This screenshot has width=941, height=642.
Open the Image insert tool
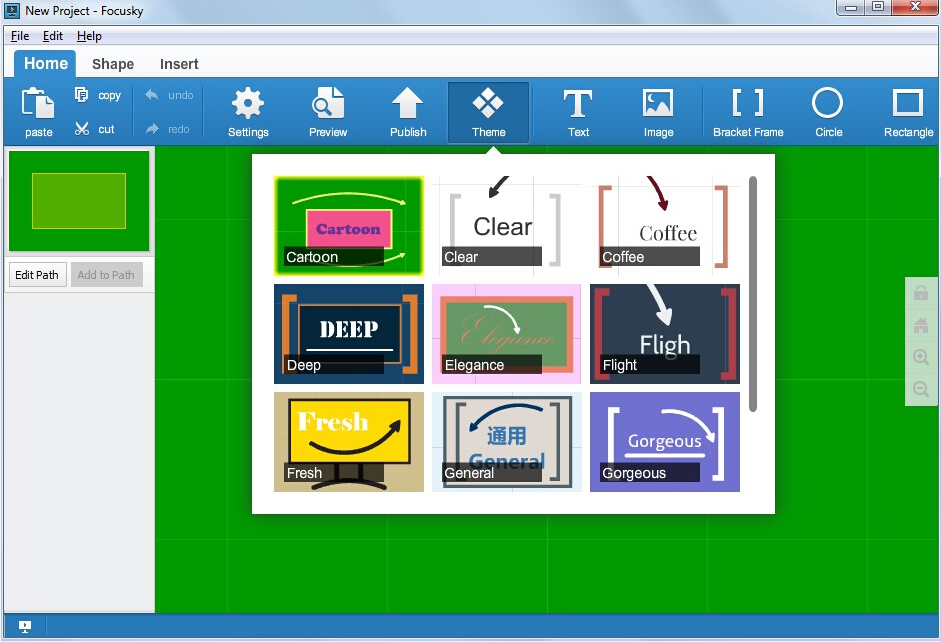coord(658,112)
